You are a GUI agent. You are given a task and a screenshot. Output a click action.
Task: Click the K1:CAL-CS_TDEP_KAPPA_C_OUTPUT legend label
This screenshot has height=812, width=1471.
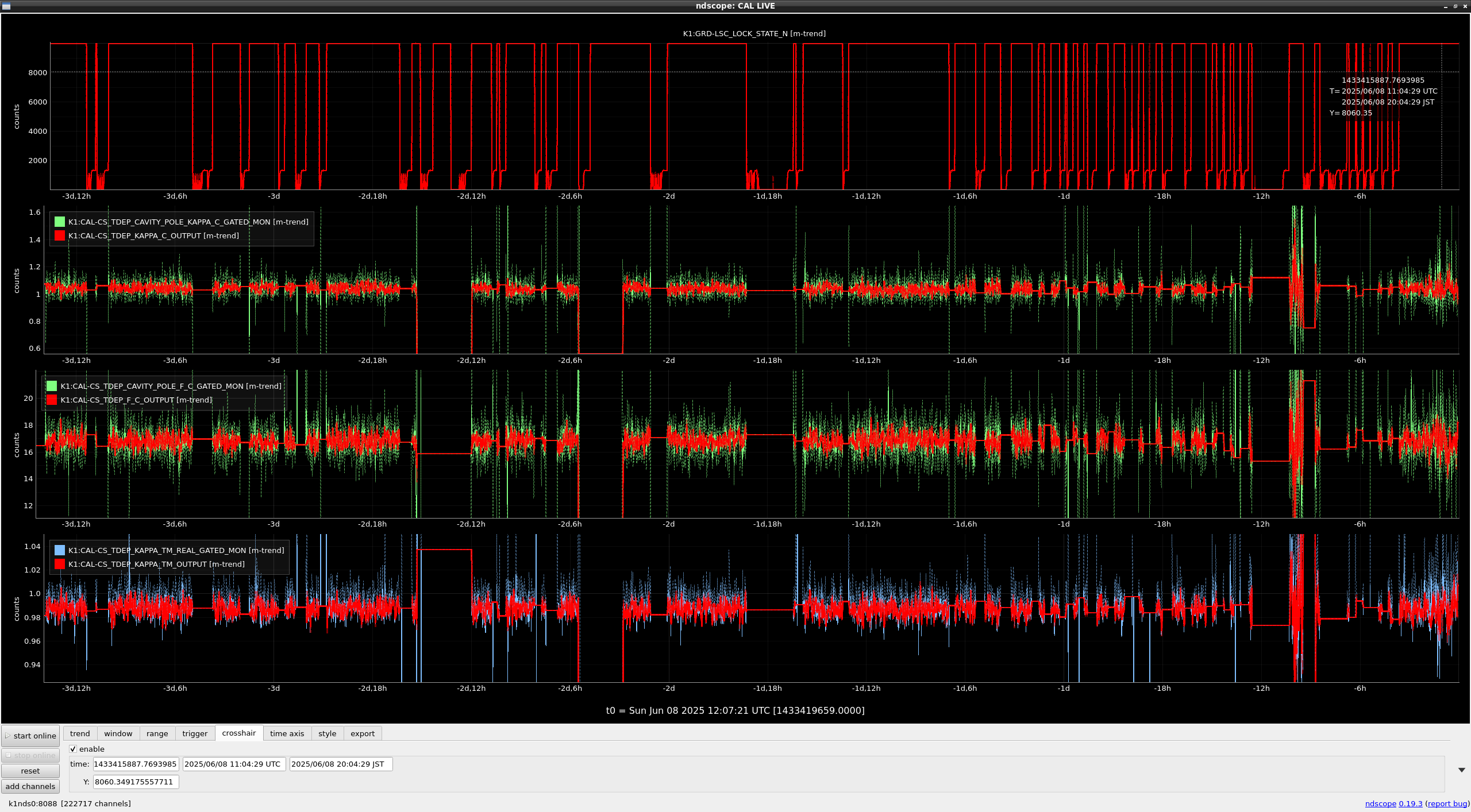(x=153, y=235)
